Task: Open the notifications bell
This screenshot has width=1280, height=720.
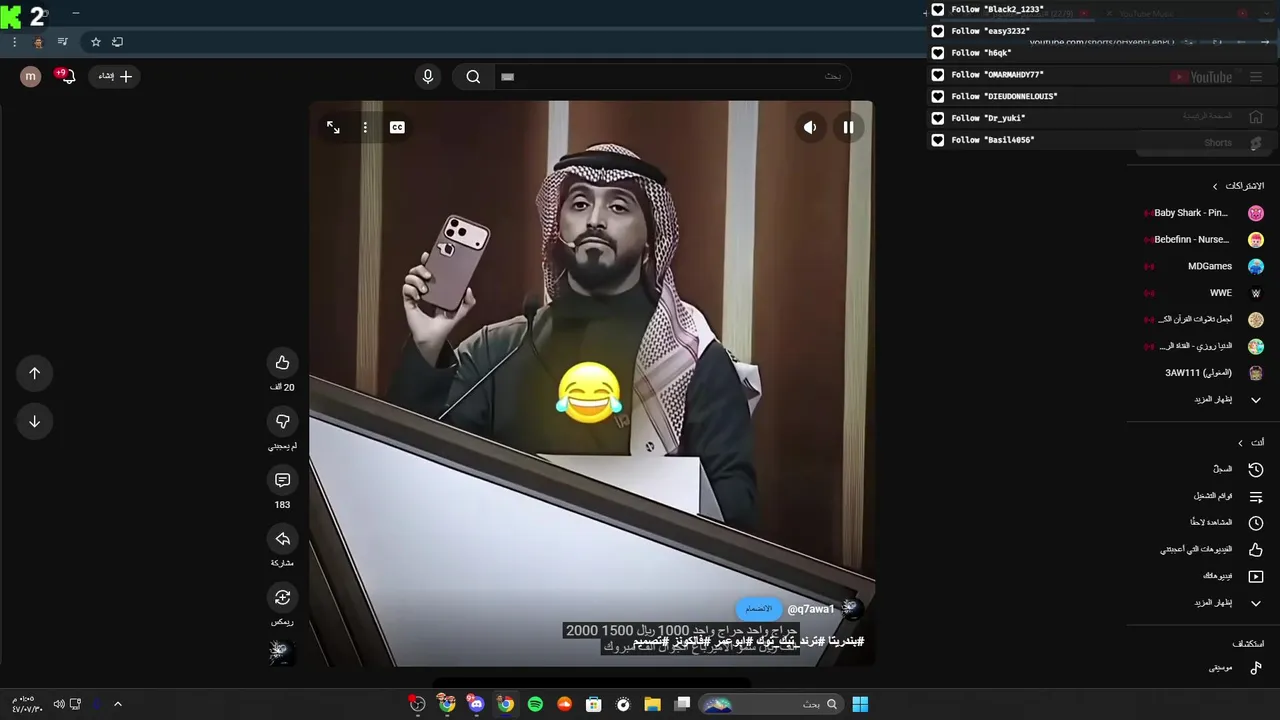Action: click(67, 76)
